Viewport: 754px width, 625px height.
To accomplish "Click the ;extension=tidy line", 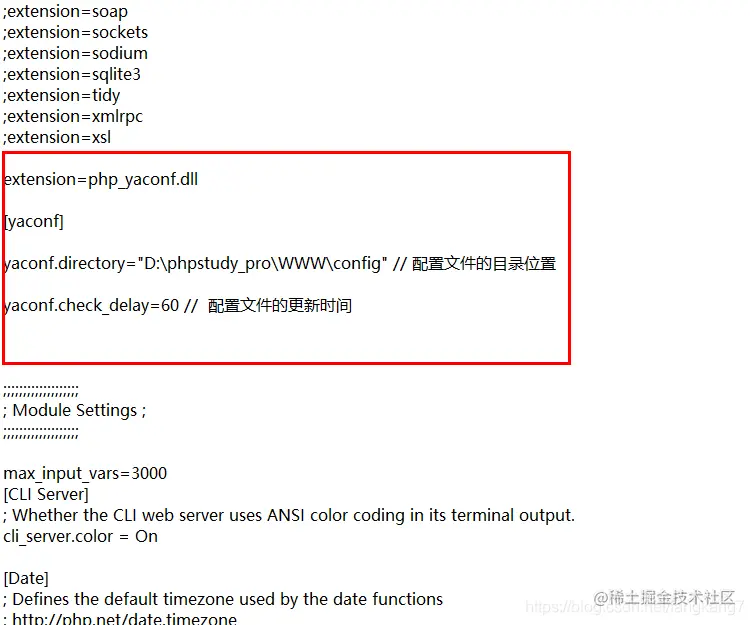I will (62, 96).
